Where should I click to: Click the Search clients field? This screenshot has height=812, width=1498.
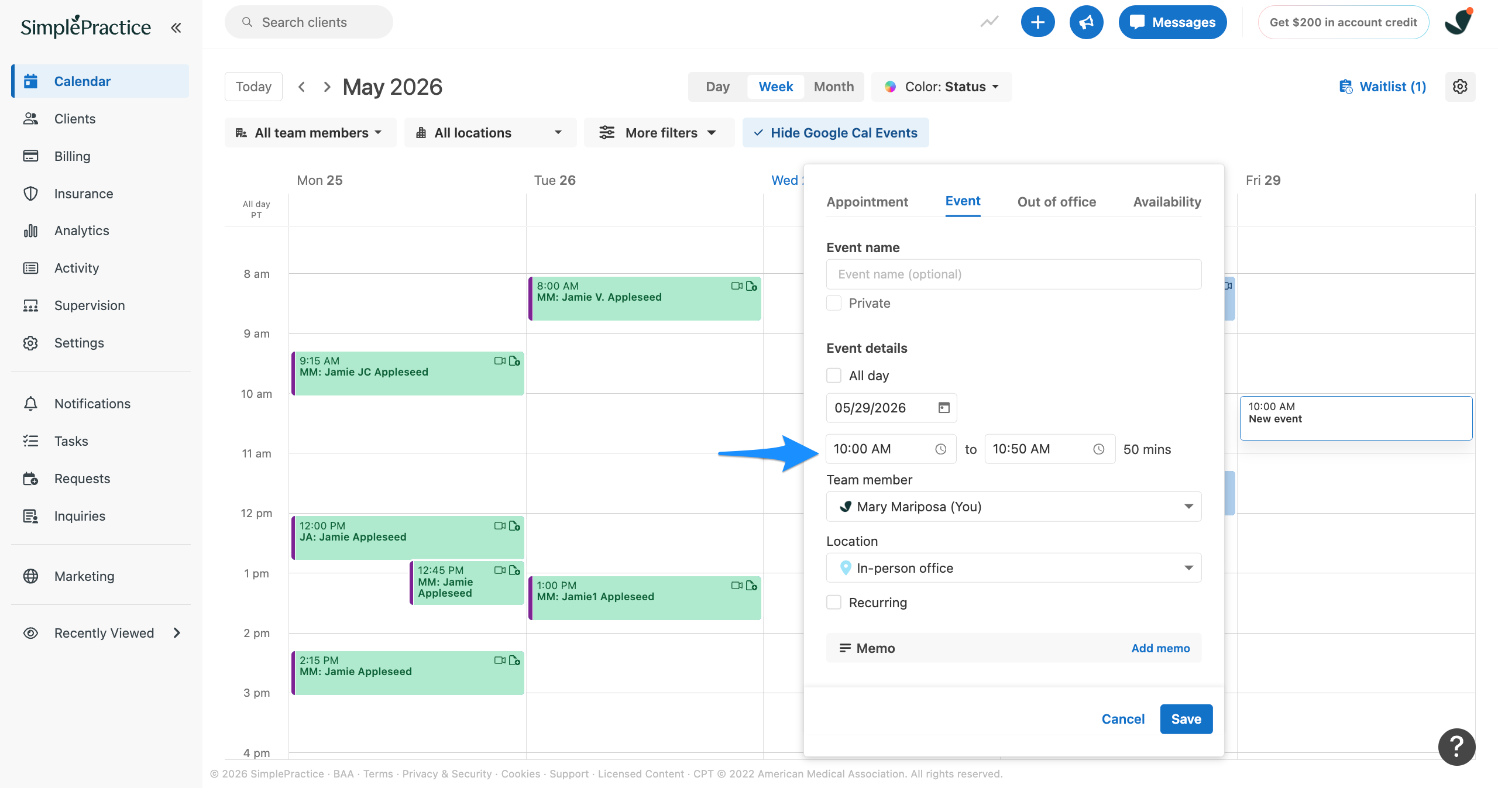coord(308,22)
